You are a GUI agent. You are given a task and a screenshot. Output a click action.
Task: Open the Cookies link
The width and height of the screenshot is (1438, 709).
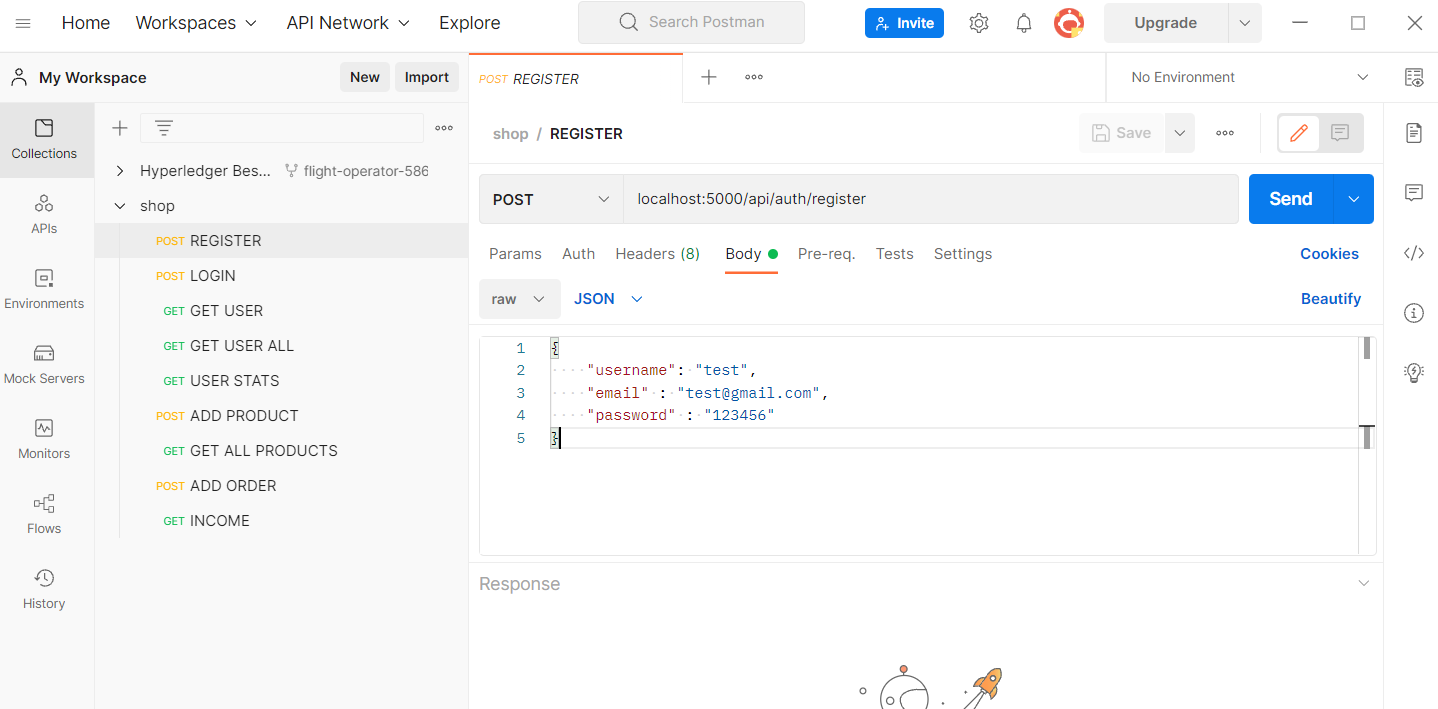pos(1329,254)
